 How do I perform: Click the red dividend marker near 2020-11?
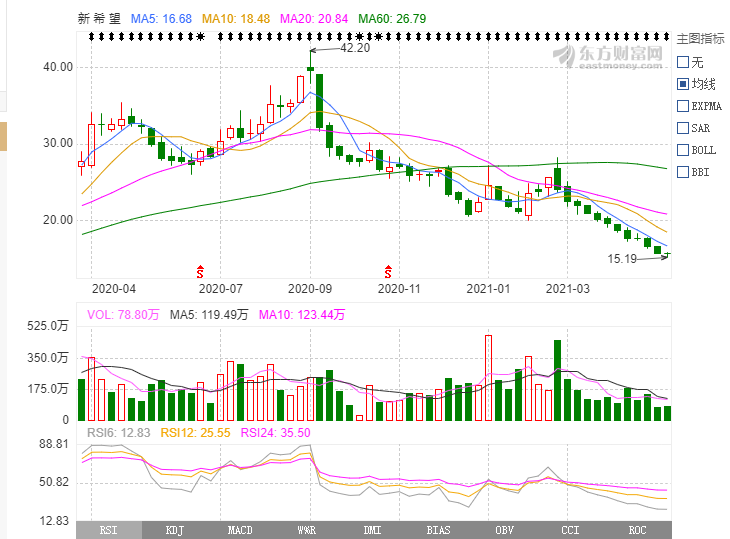point(388,271)
